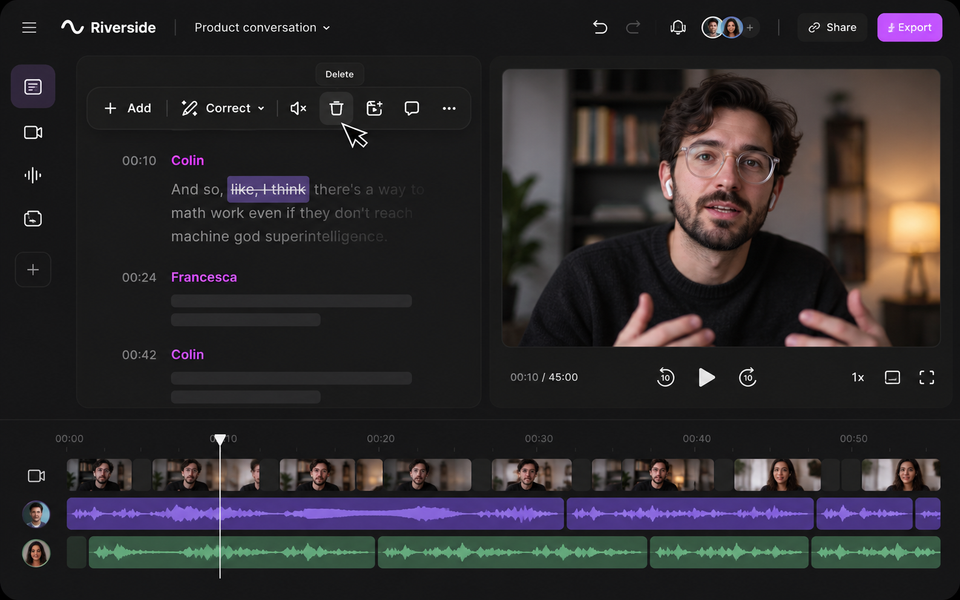Click the male collaborator avatar in header
Viewport: 960px width, 600px height.
[x=712, y=28]
